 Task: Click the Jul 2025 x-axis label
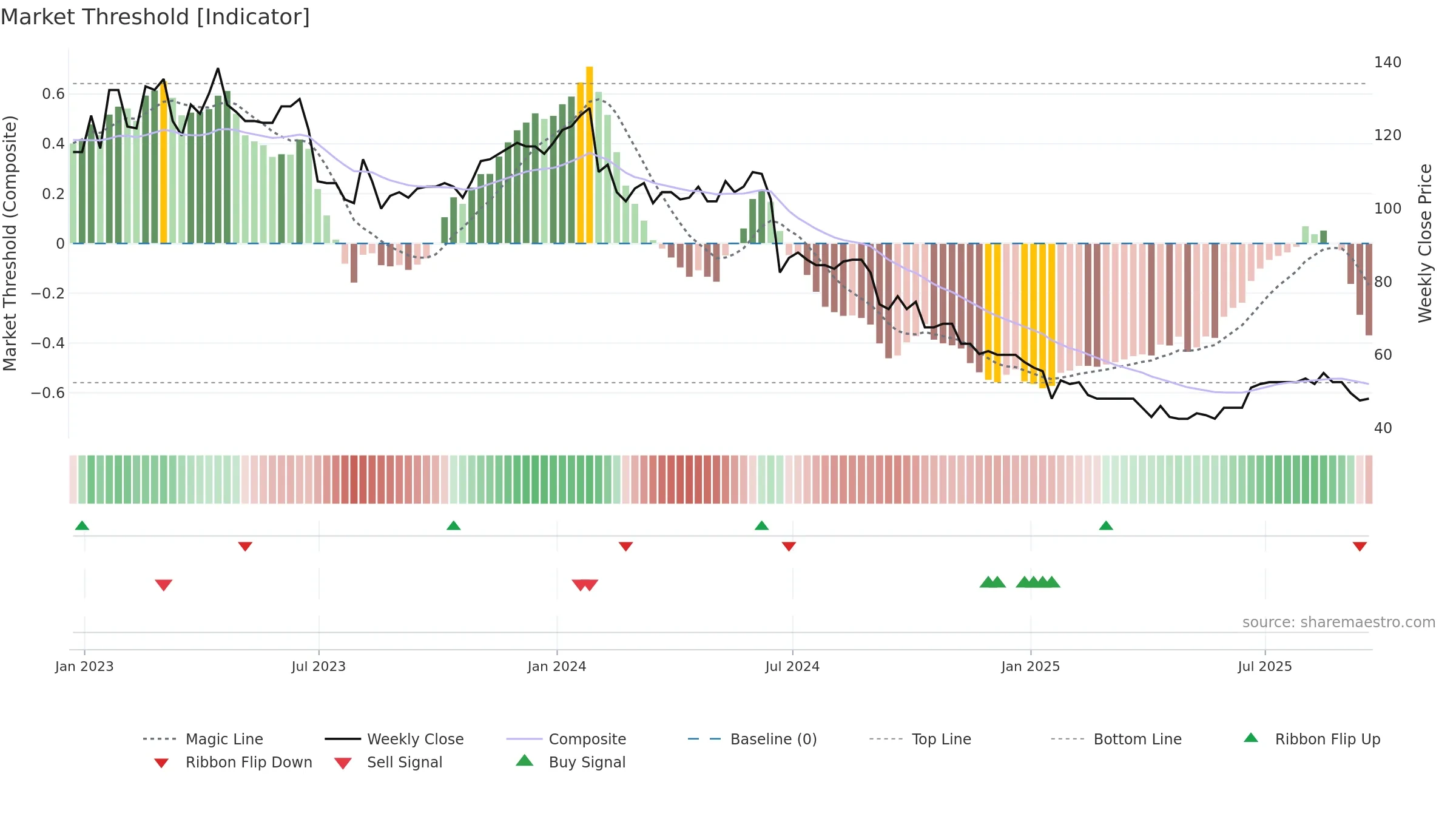1265,666
